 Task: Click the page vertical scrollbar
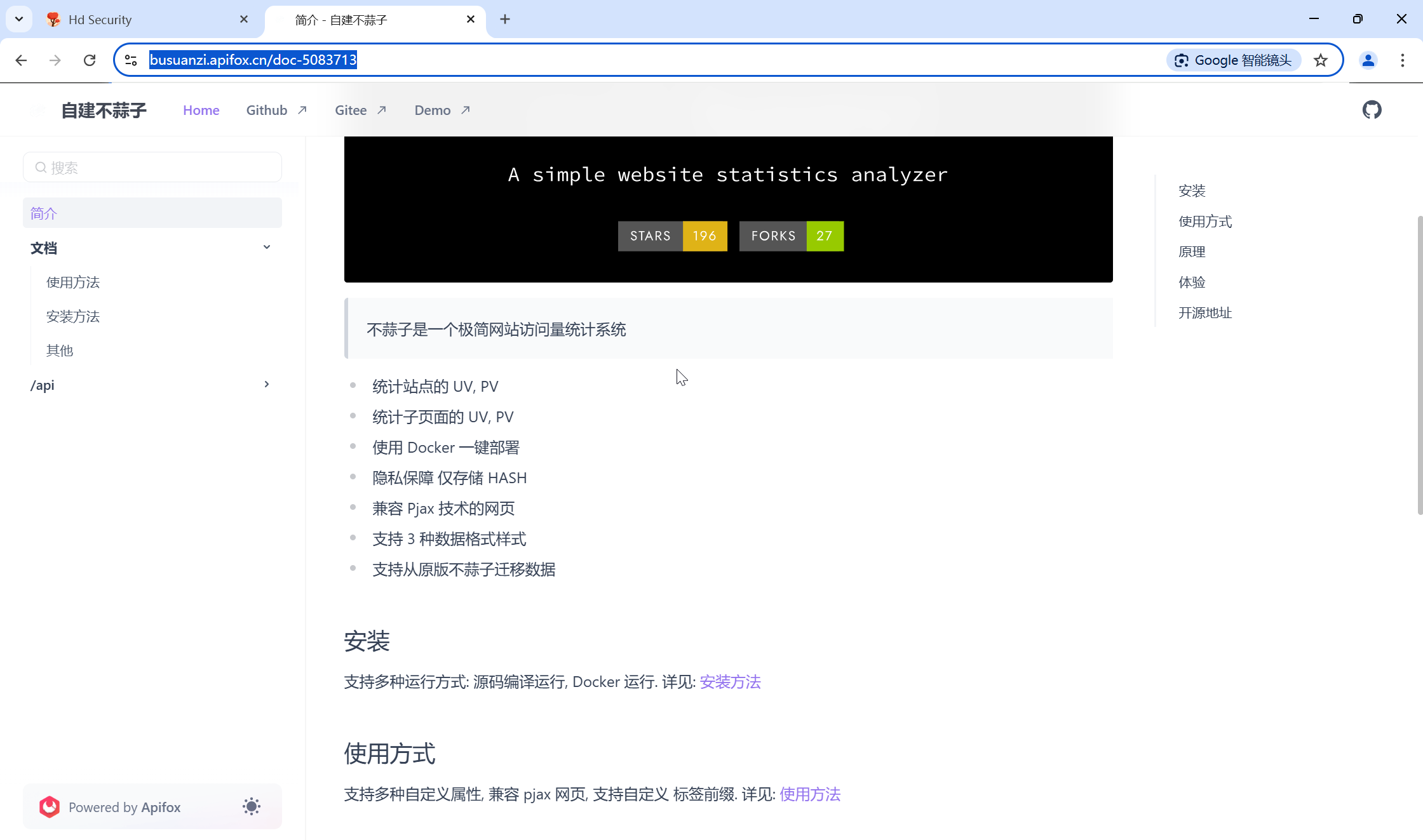click(1419, 365)
